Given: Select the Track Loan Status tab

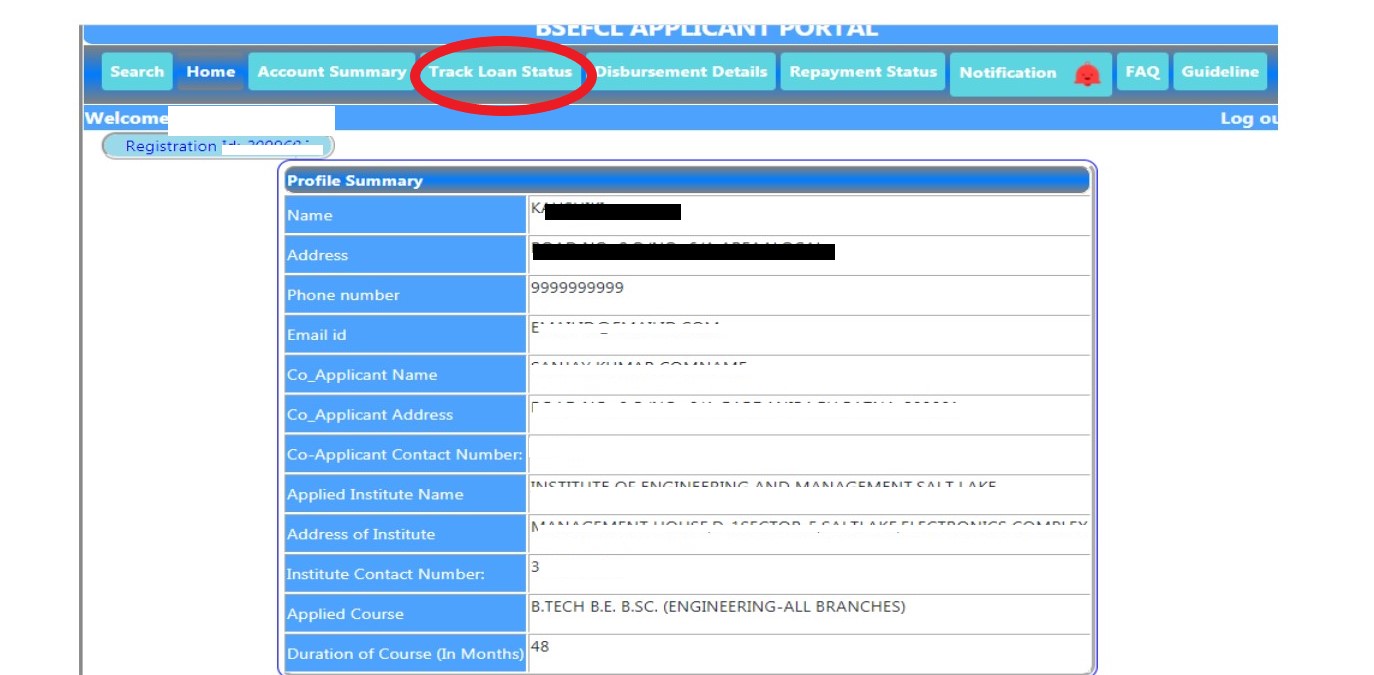Looking at the screenshot, I should point(501,72).
